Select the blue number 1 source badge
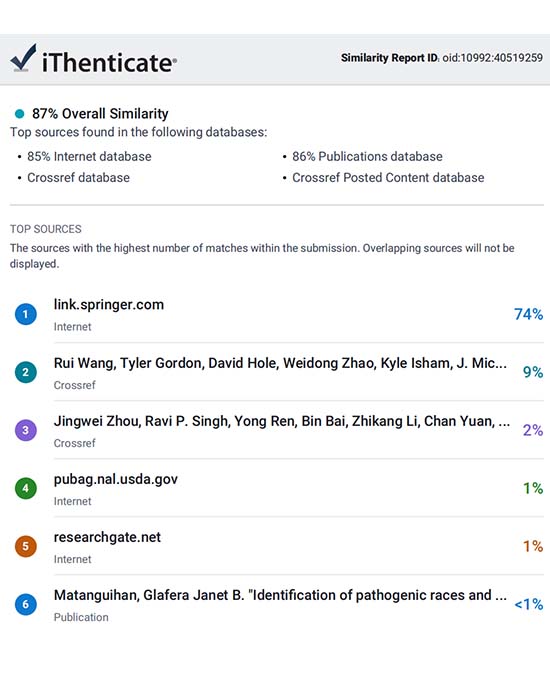550x680 pixels. click(x=26, y=314)
